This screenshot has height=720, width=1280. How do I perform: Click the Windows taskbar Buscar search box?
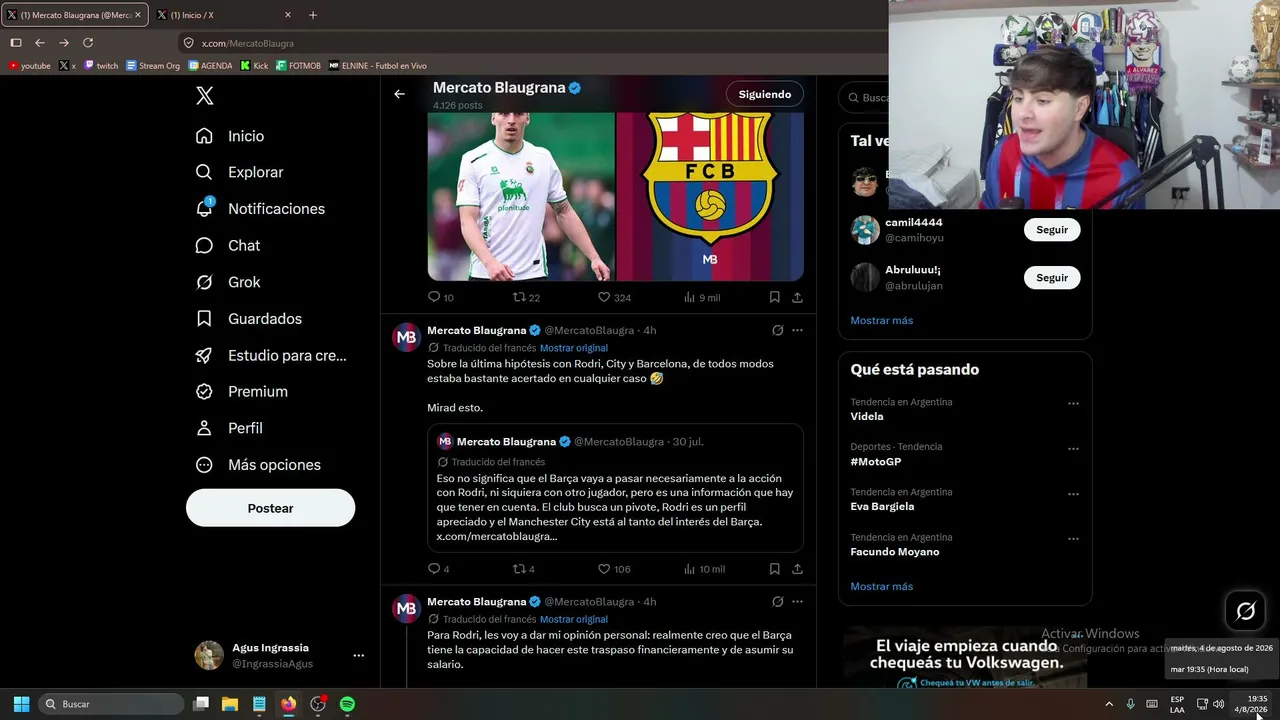pos(111,704)
